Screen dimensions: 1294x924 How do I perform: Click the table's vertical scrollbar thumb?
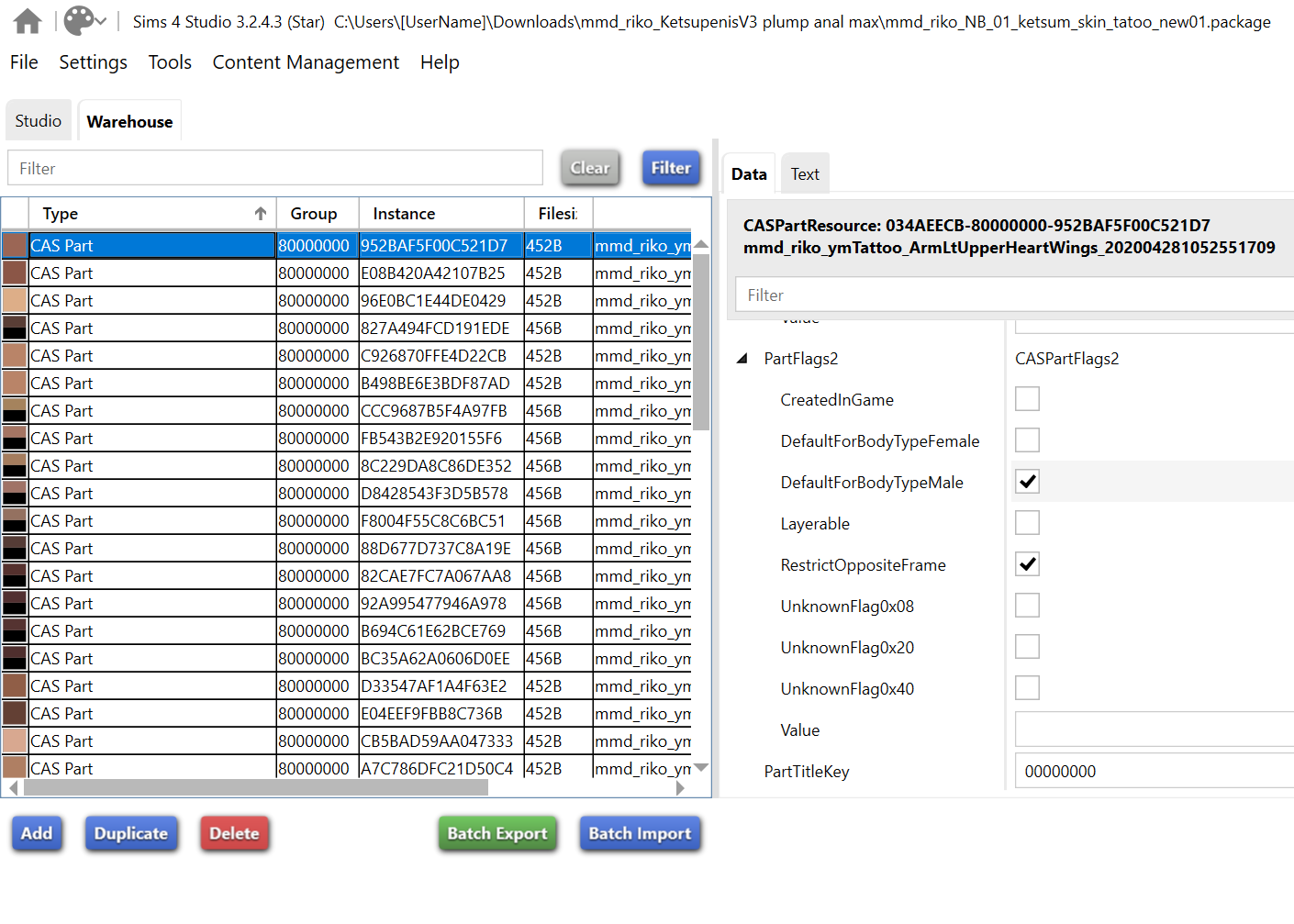pyautogui.click(x=701, y=342)
